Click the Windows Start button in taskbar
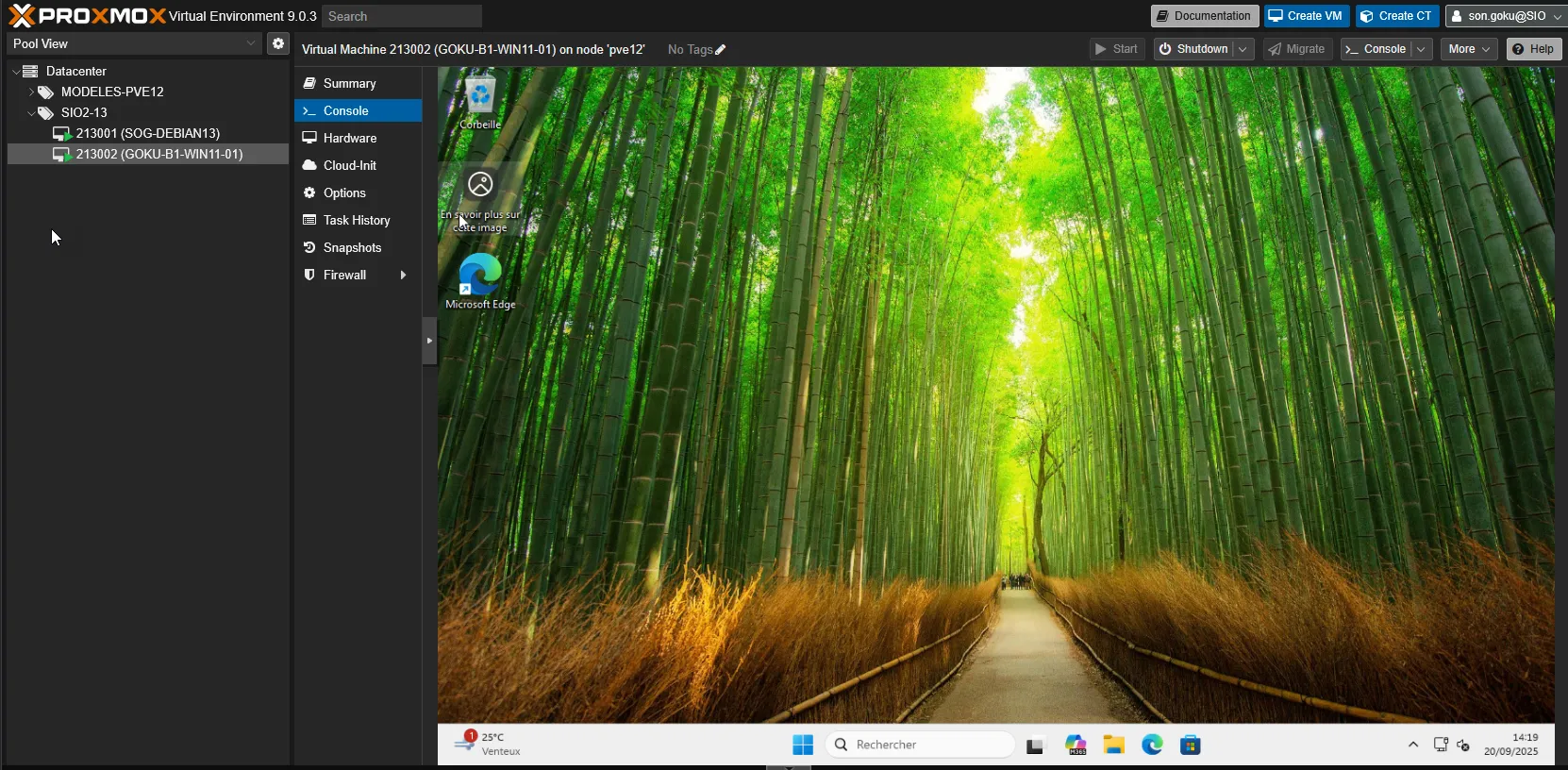The width and height of the screenshot is (1568, 770). (803, 745)
